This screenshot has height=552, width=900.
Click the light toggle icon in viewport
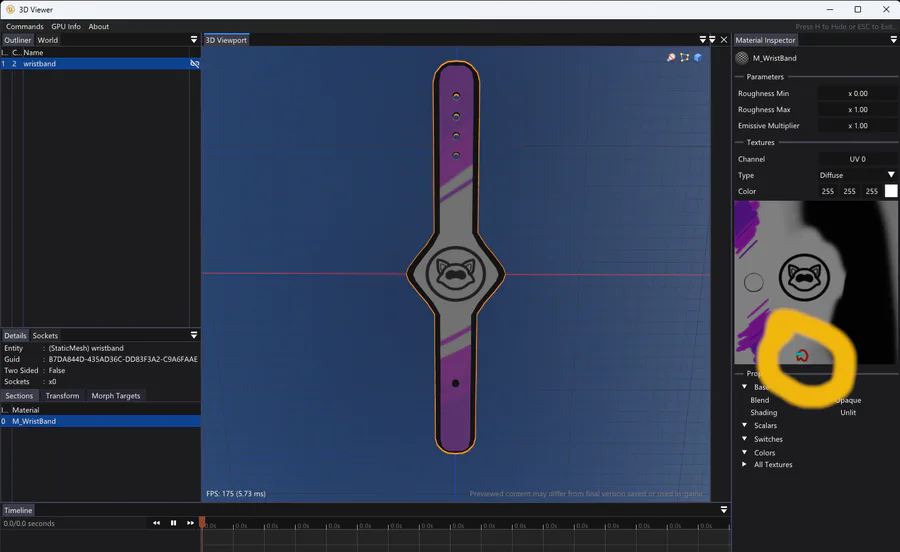[670, 57]
